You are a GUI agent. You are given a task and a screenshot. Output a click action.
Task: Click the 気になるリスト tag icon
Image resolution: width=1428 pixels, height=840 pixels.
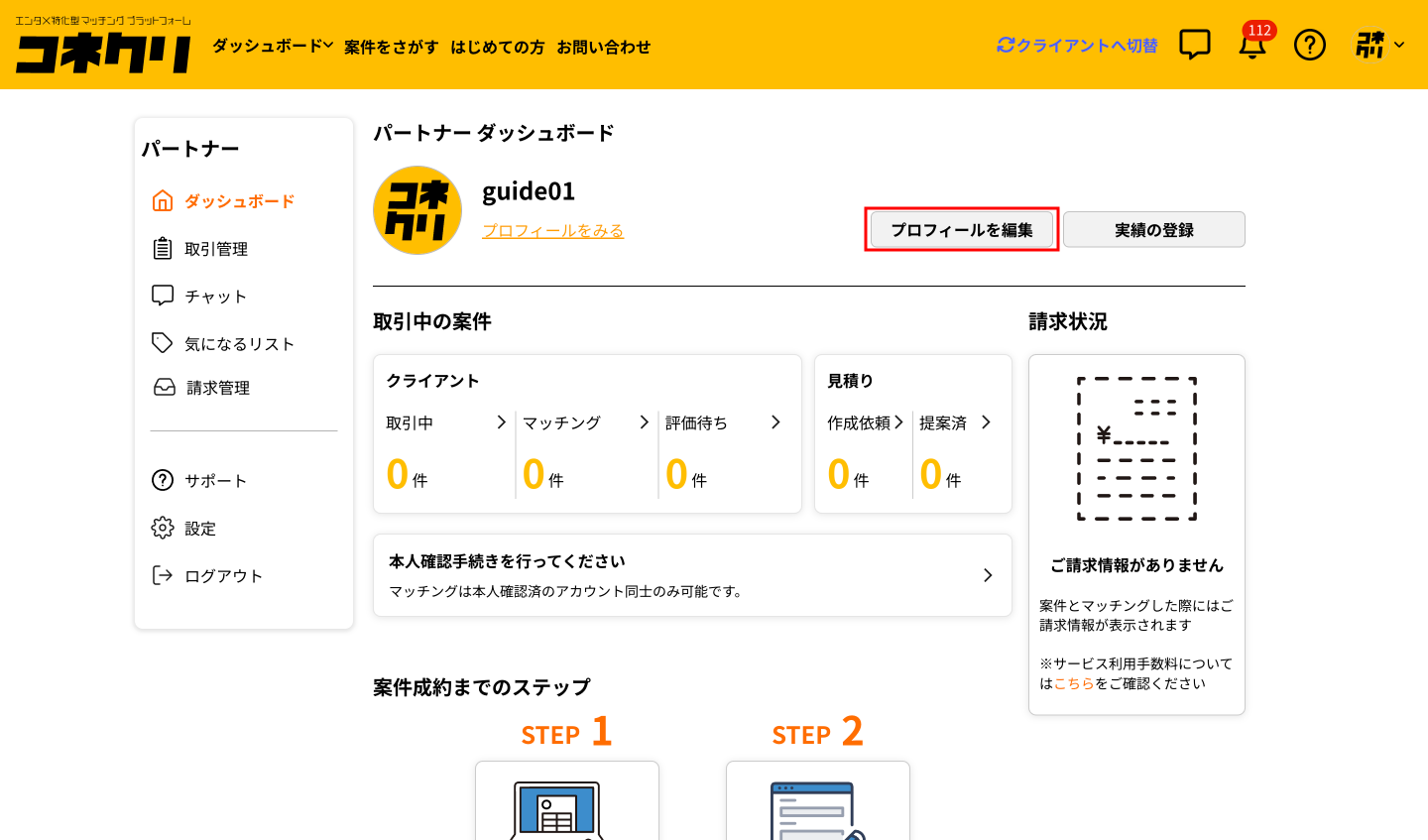click(x=163, y=343)
